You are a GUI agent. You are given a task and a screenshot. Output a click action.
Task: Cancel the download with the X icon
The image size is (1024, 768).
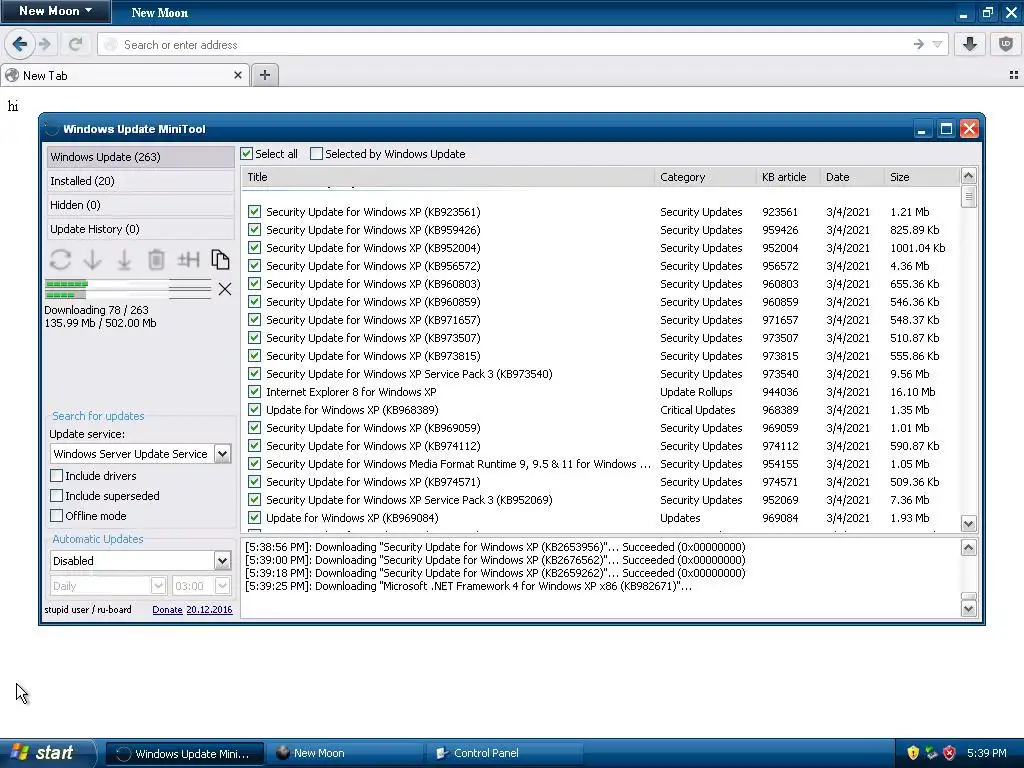(225, 289)
